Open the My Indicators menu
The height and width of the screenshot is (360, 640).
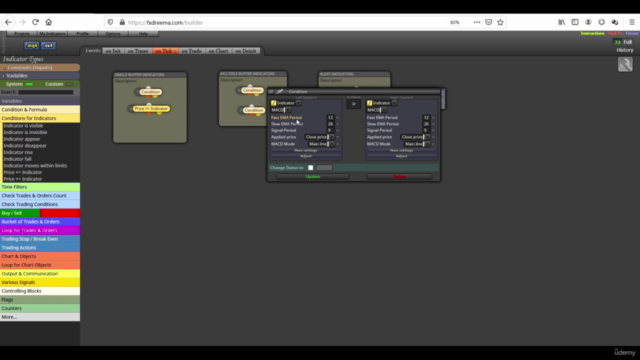pyautogui.click(x=52, y=33)
